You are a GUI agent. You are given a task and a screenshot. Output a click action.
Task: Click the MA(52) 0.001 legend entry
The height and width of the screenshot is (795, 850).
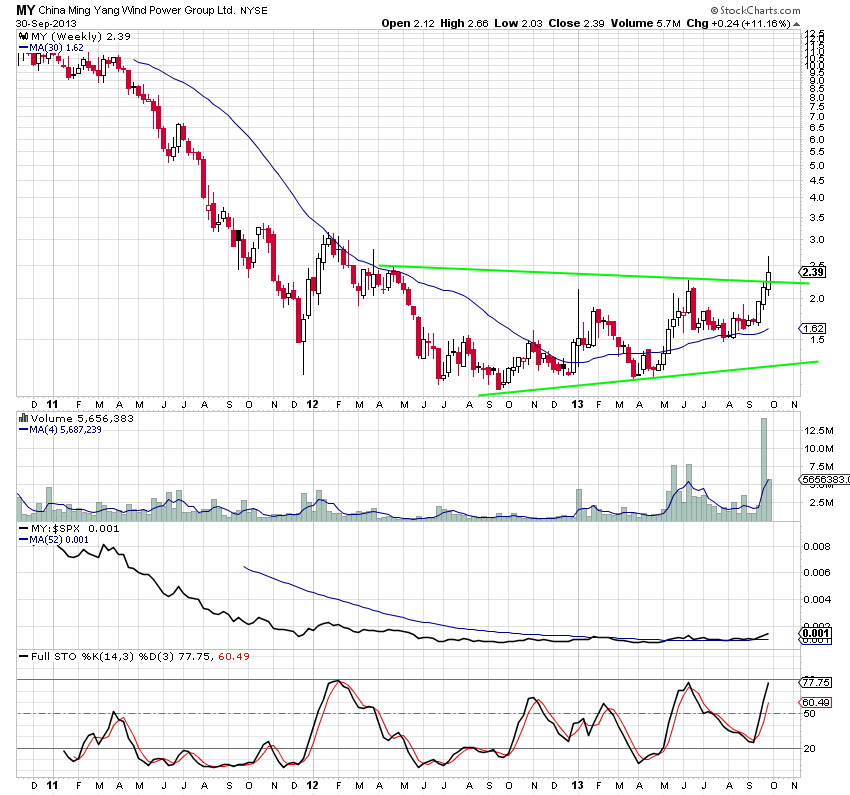pyautogui.click(x=59, y=540)
